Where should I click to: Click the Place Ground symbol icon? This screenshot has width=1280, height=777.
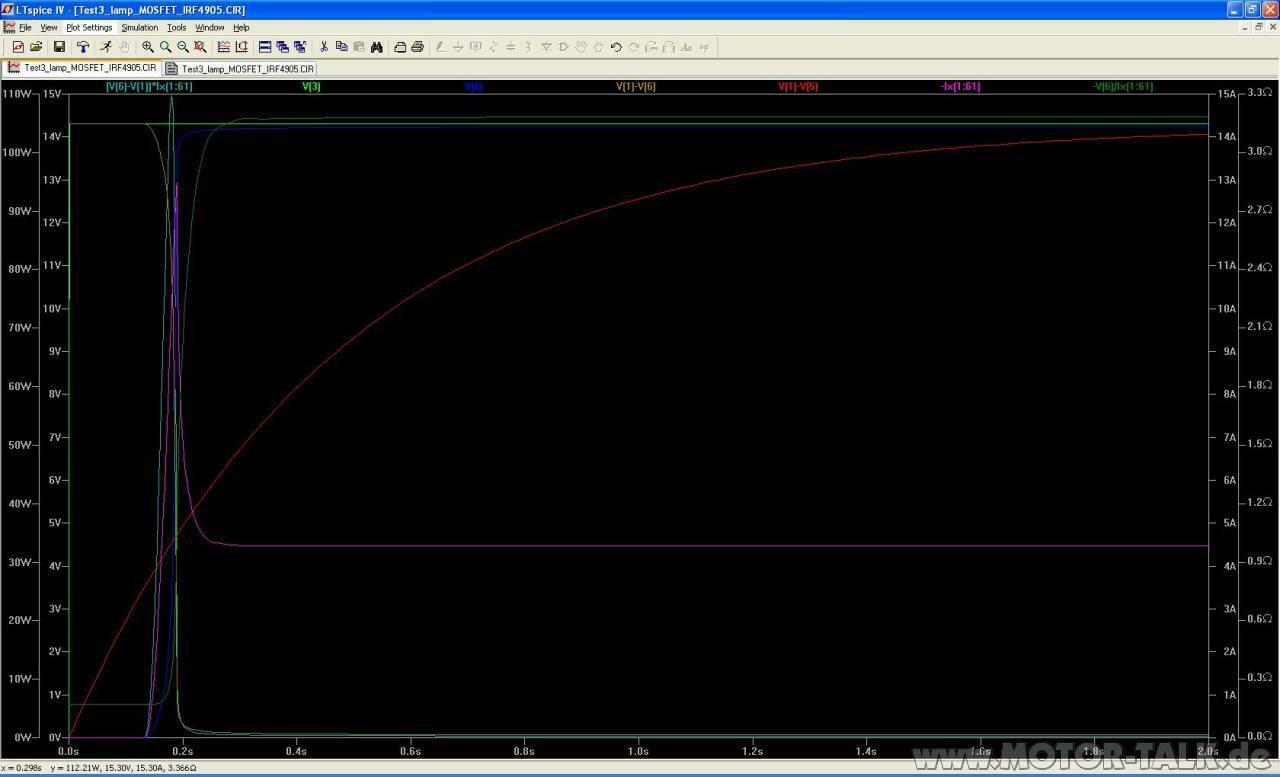coord(458,47)
